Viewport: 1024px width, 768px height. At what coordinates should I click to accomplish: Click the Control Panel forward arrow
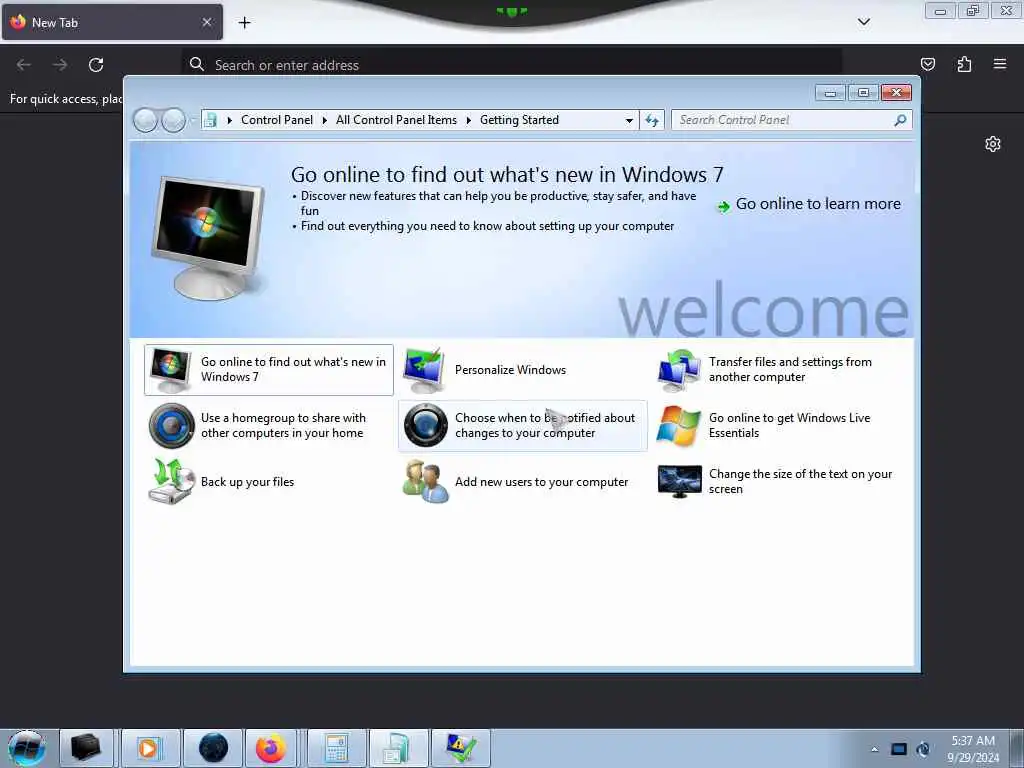pos(173,120)
